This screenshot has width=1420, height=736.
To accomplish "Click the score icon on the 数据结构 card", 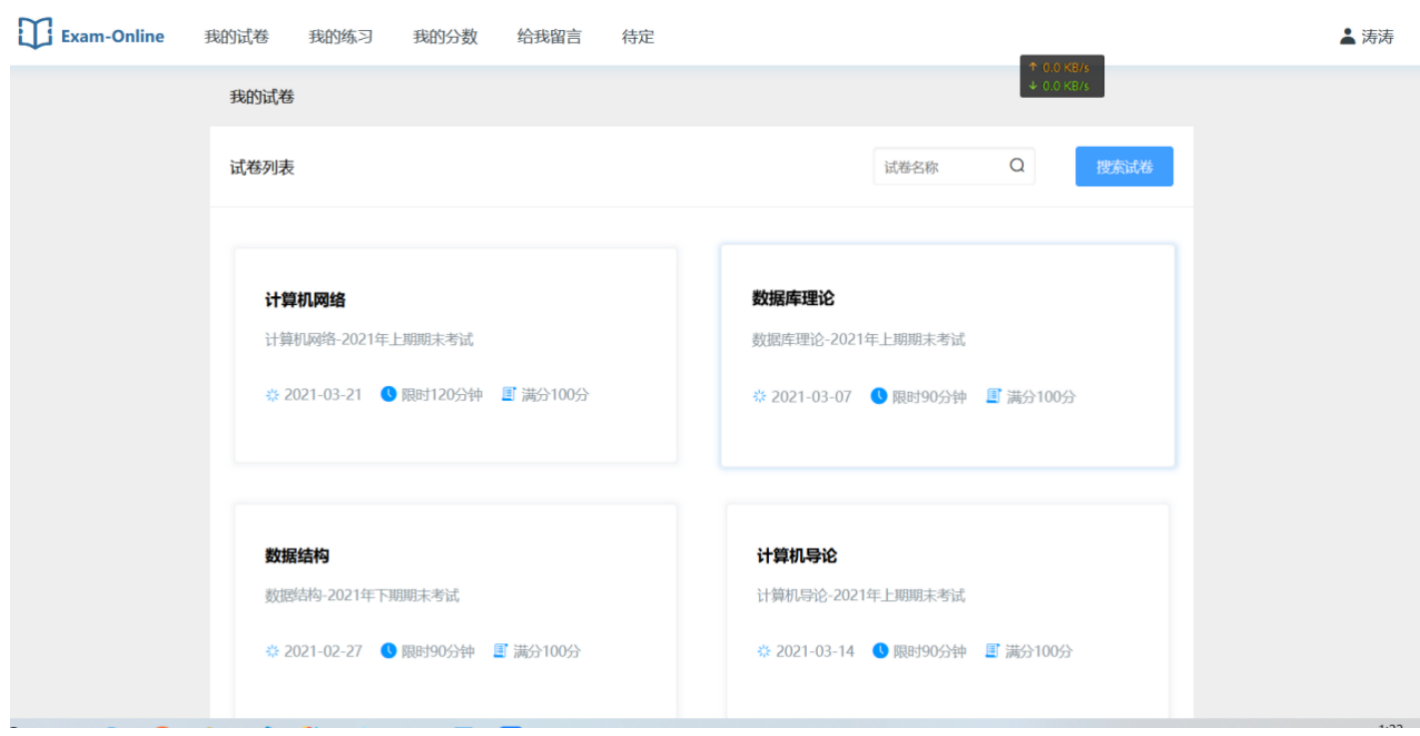I will 501,651.
